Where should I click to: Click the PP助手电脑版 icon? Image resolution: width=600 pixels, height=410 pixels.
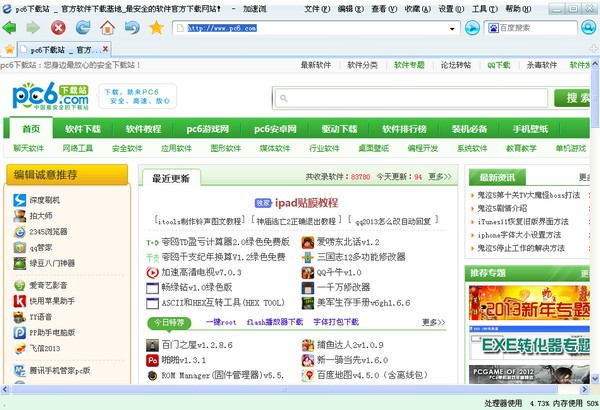[19, 332]
